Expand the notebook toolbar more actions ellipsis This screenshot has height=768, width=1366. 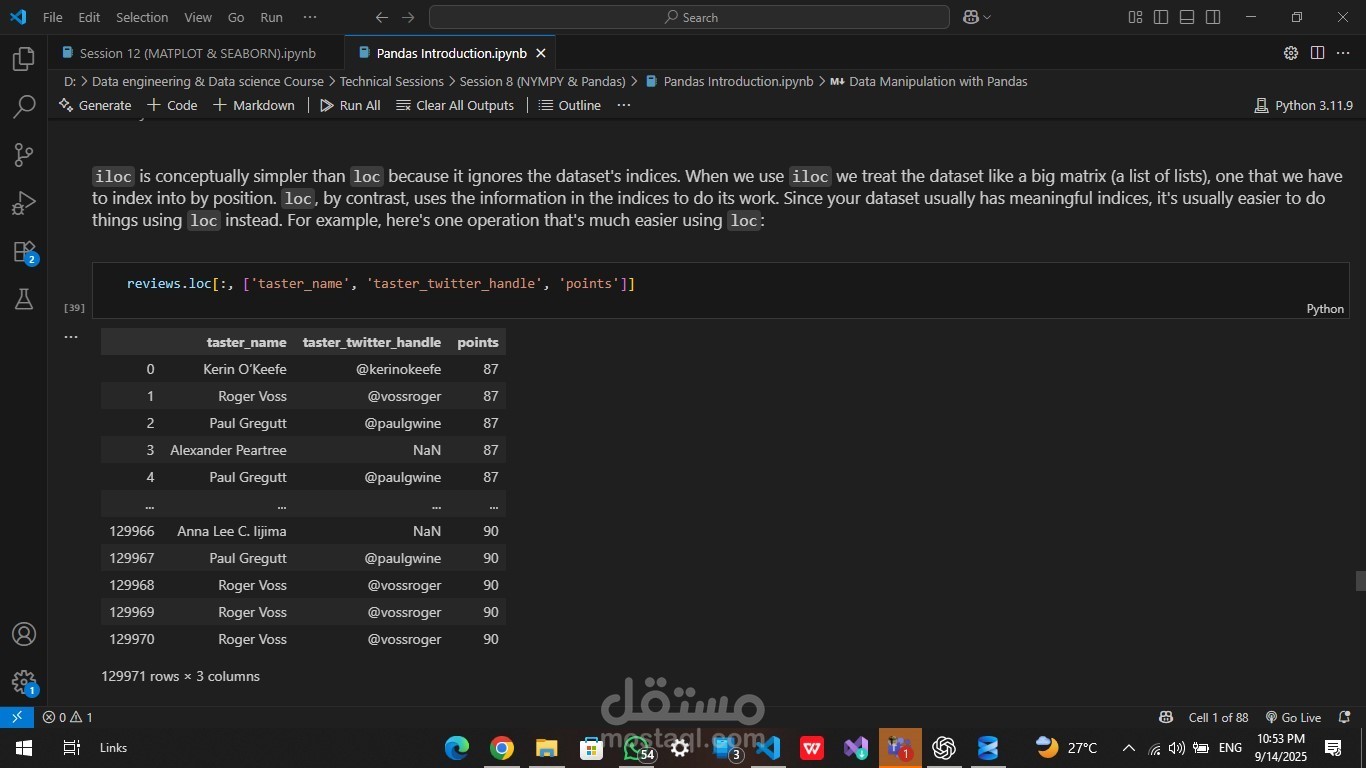(x=624, y=105)
